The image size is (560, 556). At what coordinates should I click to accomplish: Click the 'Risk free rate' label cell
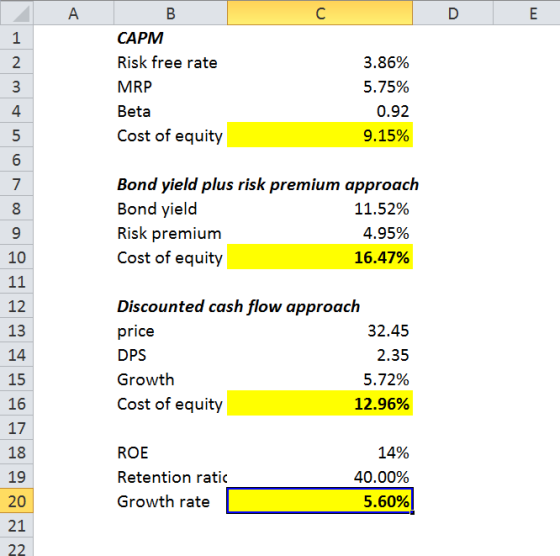[x=171, y=62]
